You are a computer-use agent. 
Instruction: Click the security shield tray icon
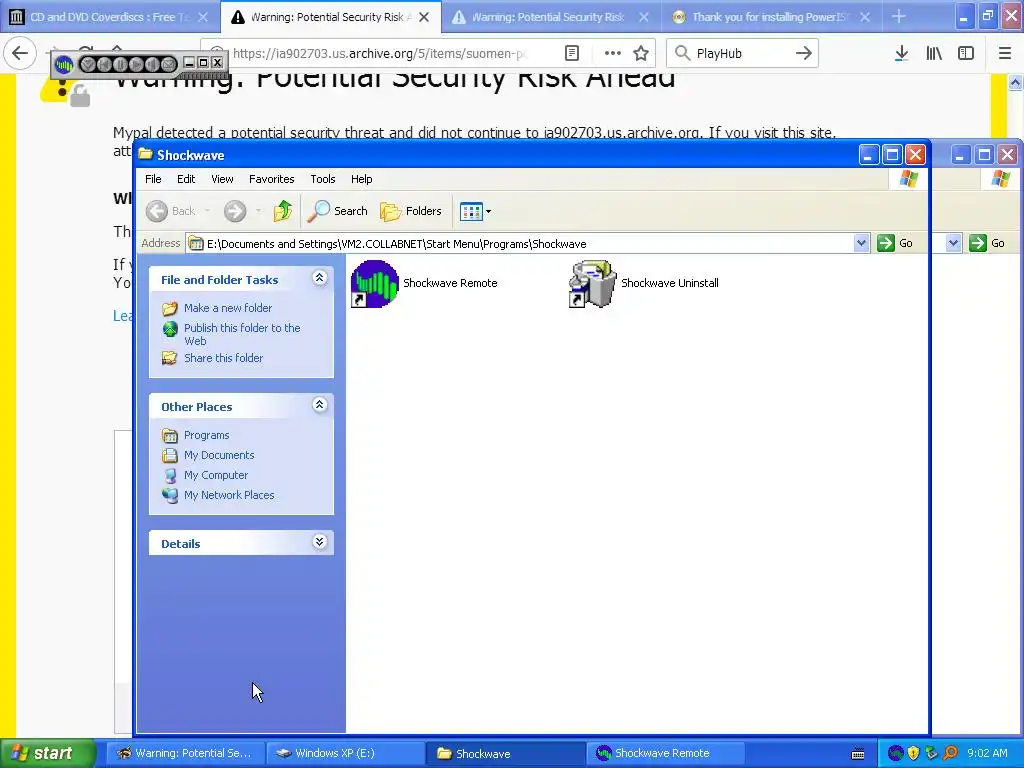(913, 753)
